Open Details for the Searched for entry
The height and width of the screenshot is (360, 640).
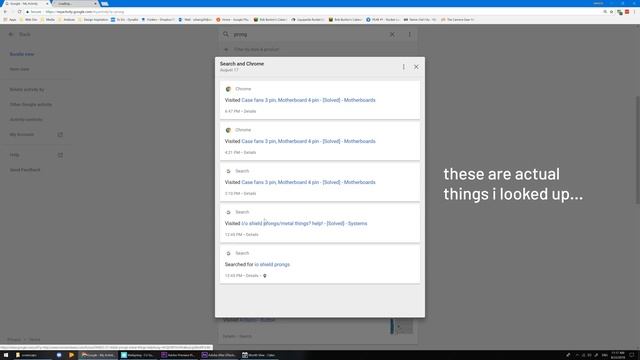252,276
